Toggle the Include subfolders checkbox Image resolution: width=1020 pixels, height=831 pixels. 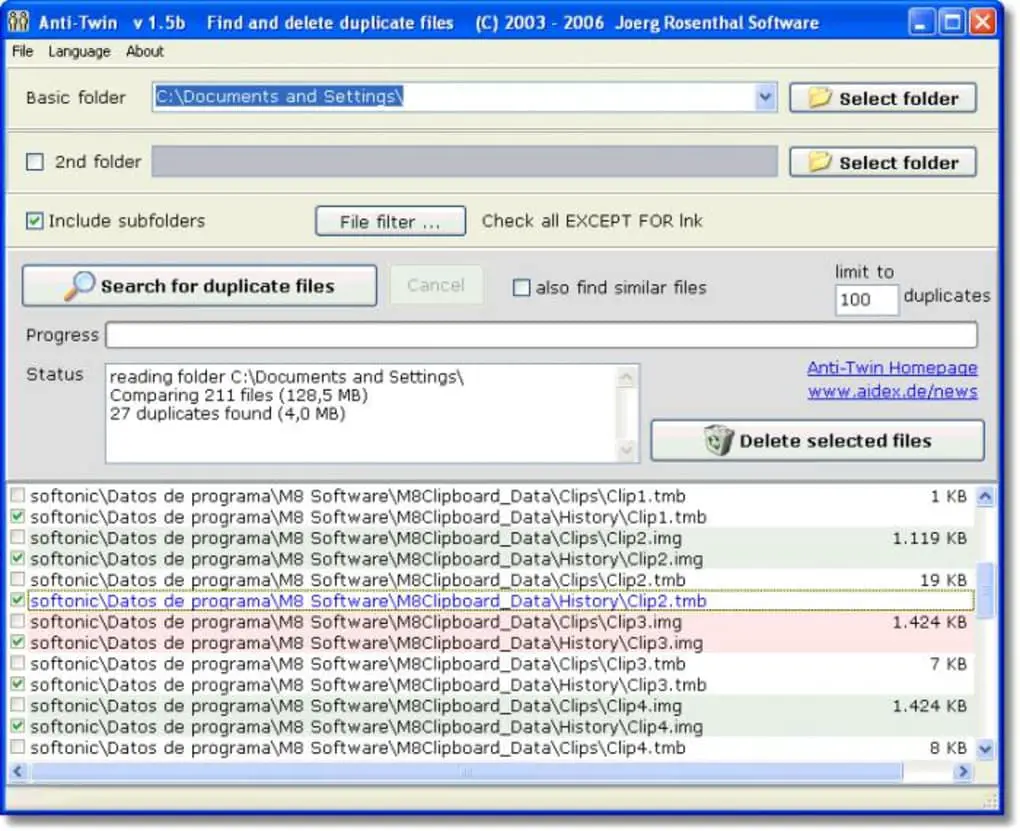[x=35, y=221]
